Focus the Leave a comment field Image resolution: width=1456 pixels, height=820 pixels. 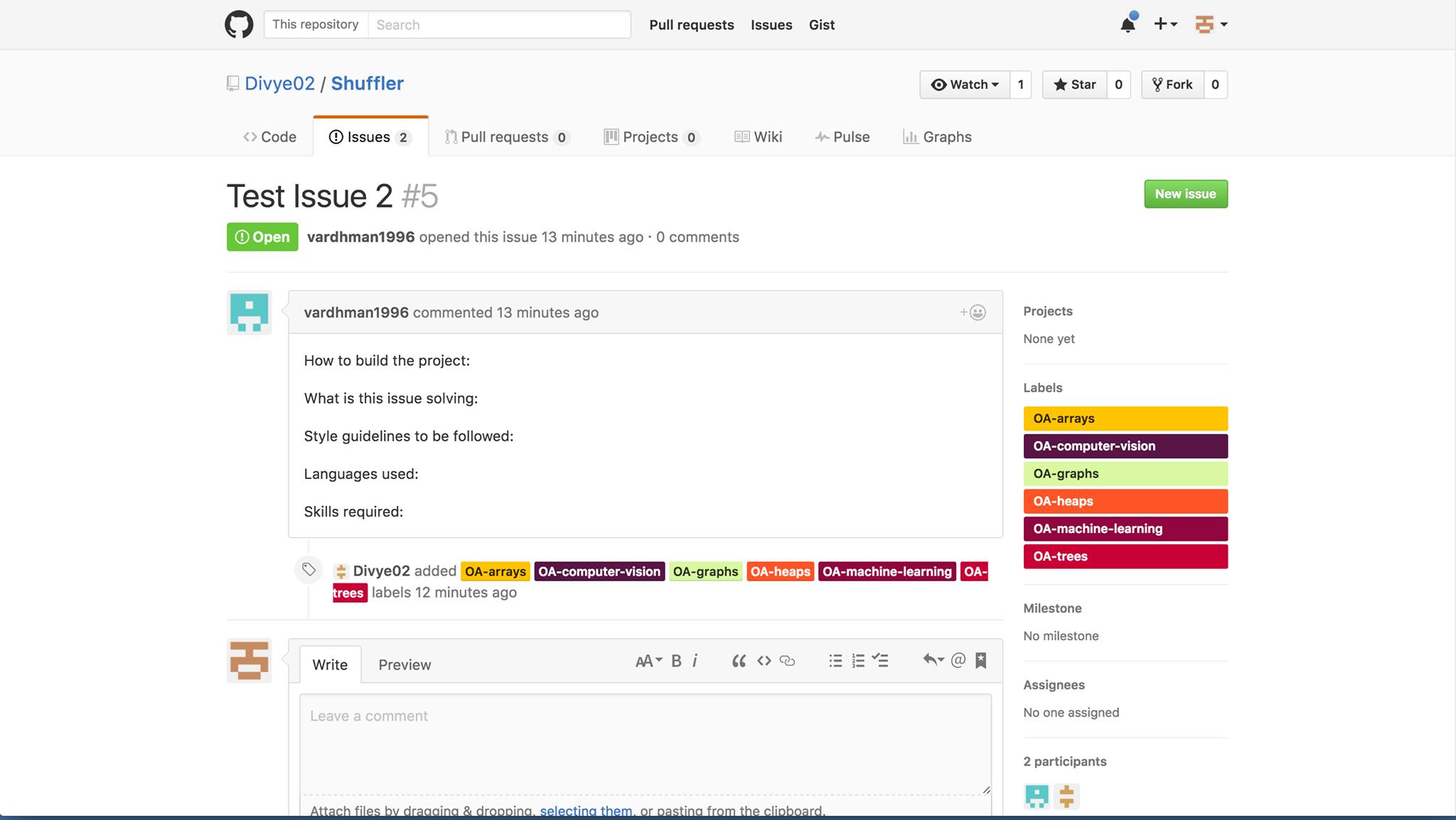point(645,743)
